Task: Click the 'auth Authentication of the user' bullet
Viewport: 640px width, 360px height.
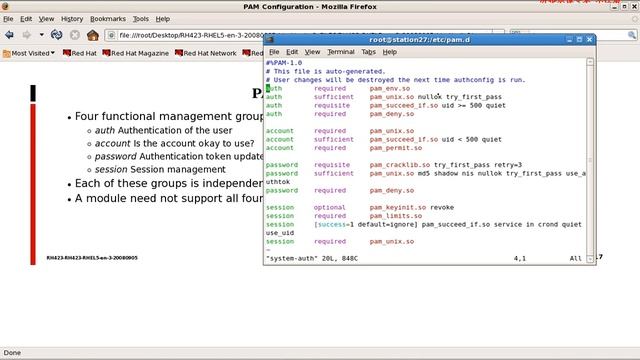Action: [163, 130]
